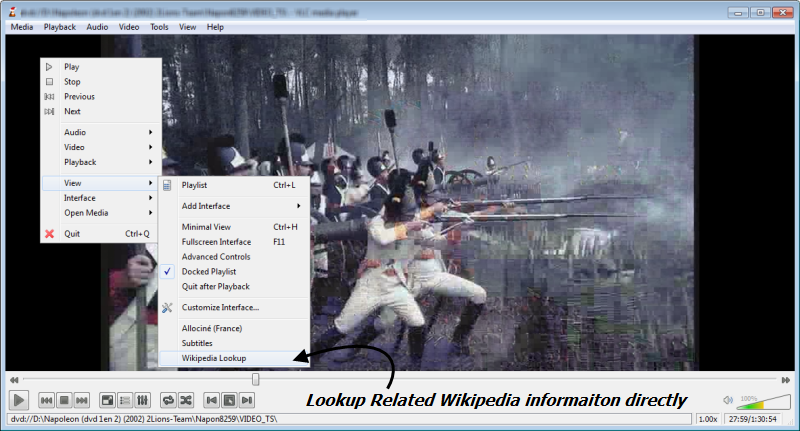Click the dvd:// path status bar text

pos(143,419)
